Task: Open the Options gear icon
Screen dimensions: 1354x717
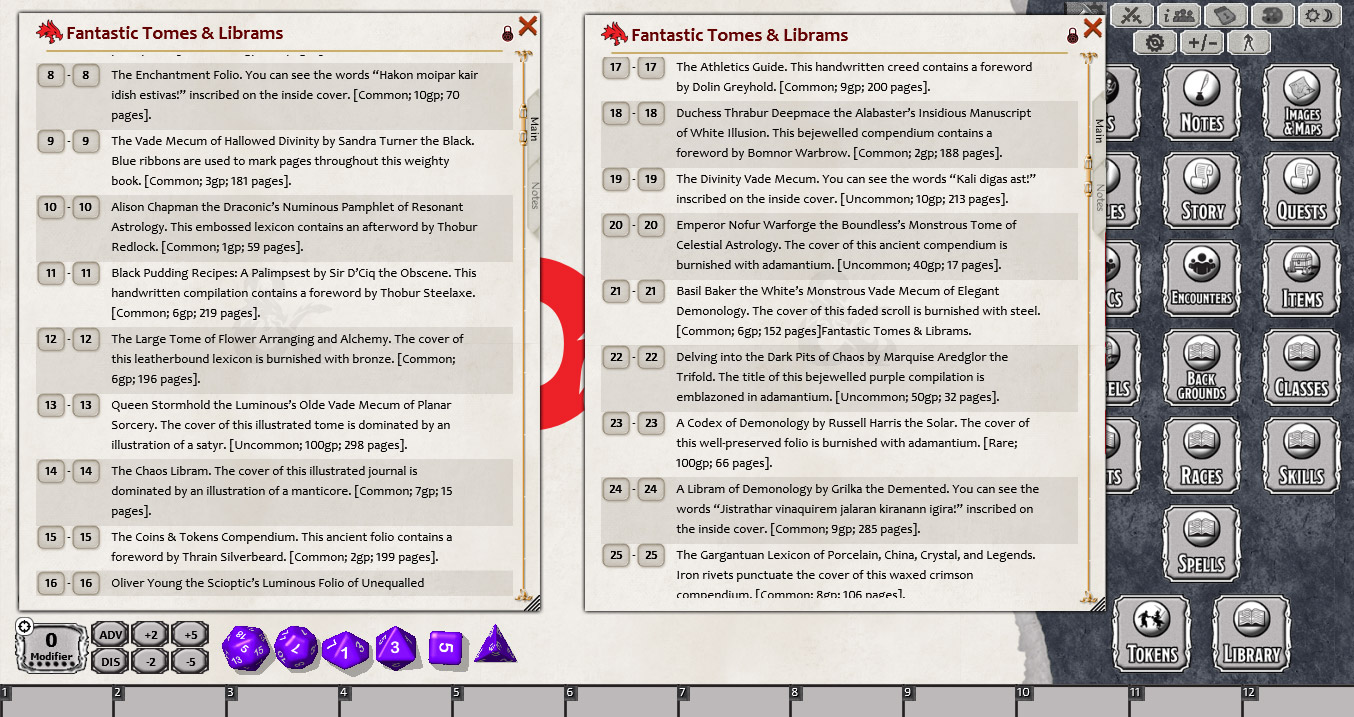Action: pyautogui.click(x=1156, y=43)
